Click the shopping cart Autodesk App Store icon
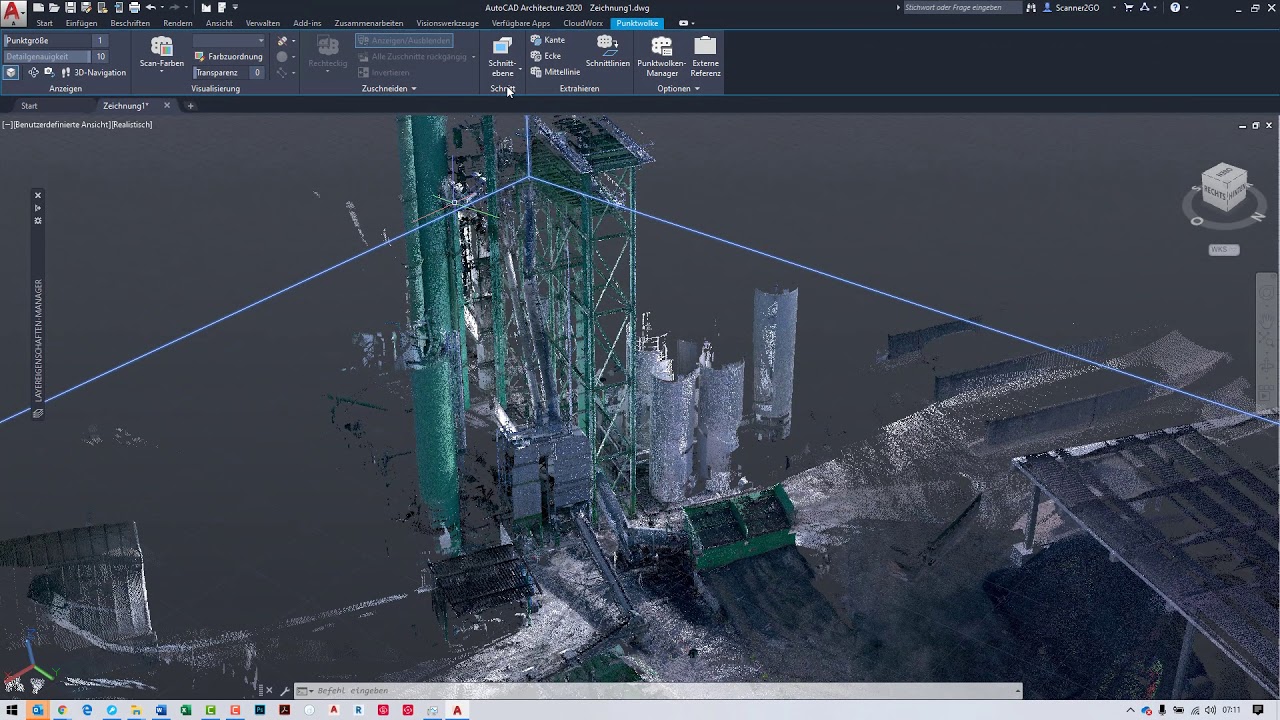 1128,8
